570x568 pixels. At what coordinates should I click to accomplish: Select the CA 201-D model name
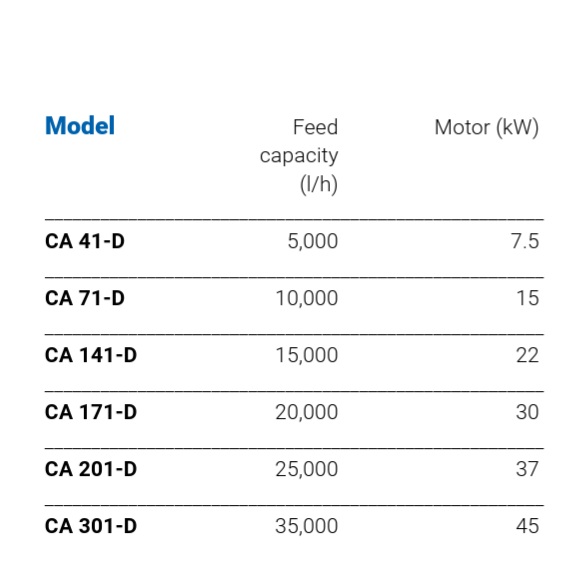tap(91, 469)
